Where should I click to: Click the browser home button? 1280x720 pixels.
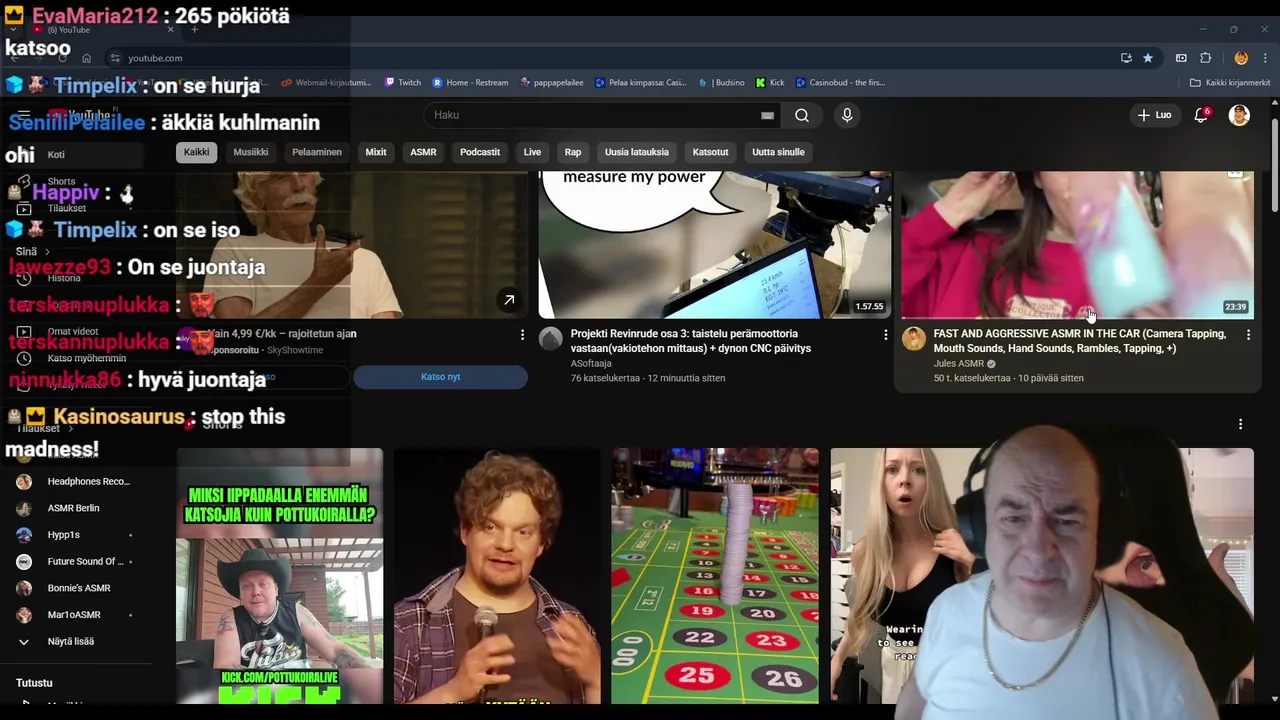(86, 58)
